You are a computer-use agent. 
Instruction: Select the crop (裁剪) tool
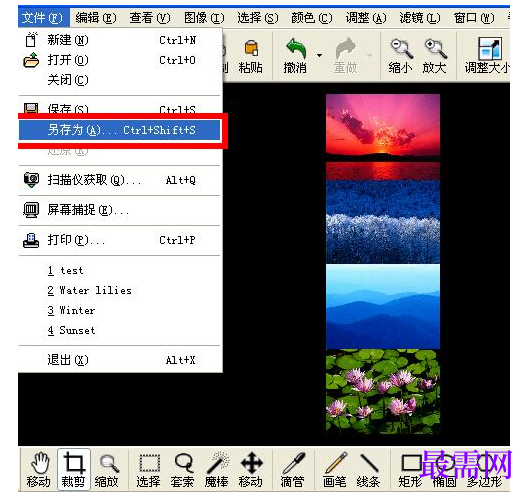tap(73, 470)
